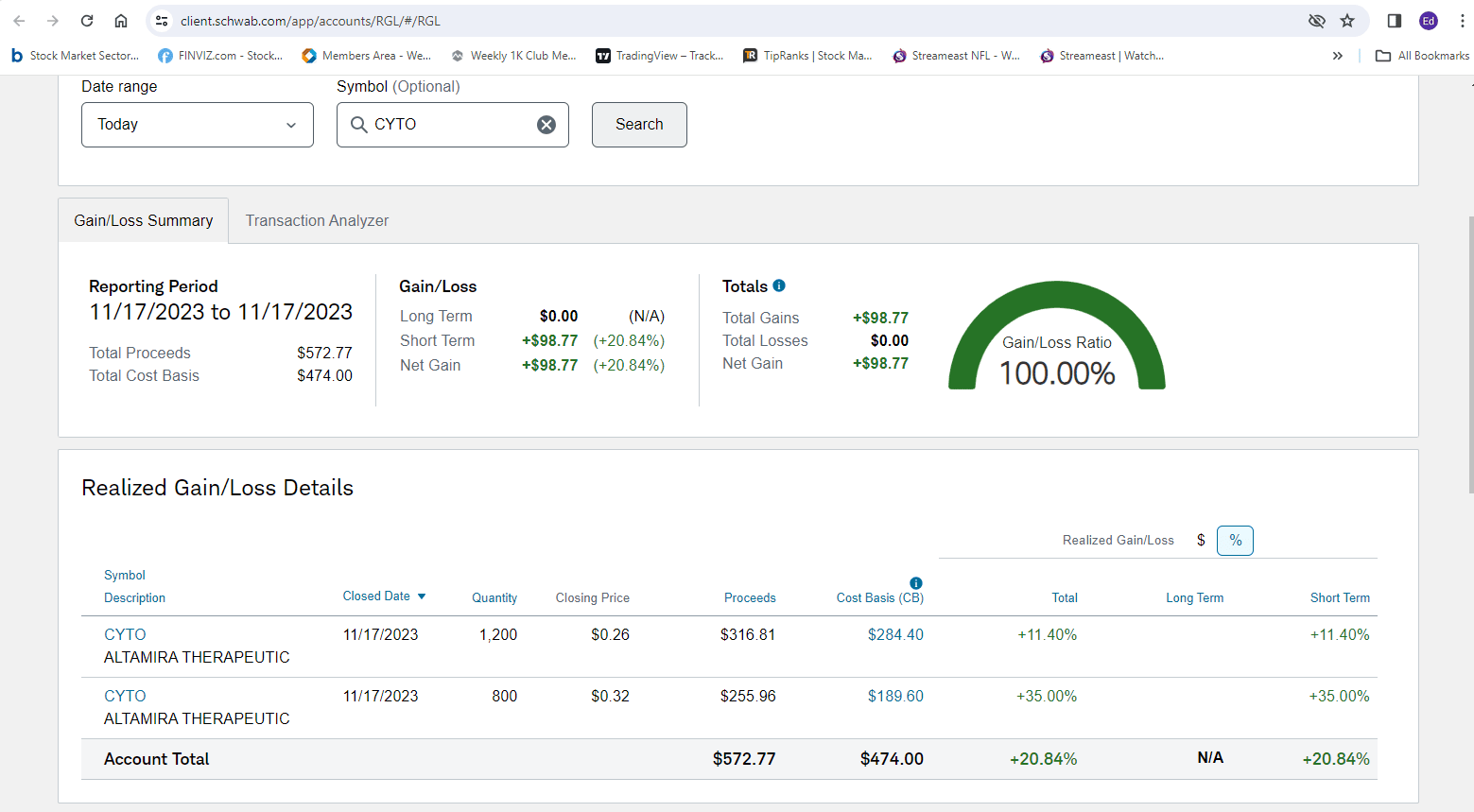
Task: Bookmark this page with the star icon
Action: pos(1347,21)
